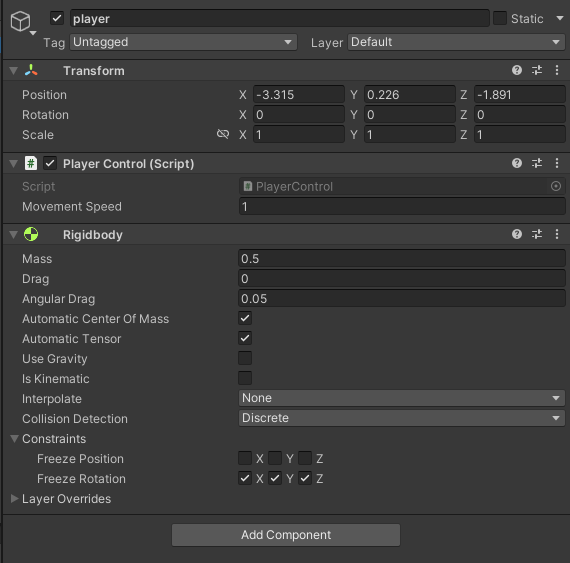Uncheck Automatic Tensor
The image size is (570, 563).
(245, 338)
